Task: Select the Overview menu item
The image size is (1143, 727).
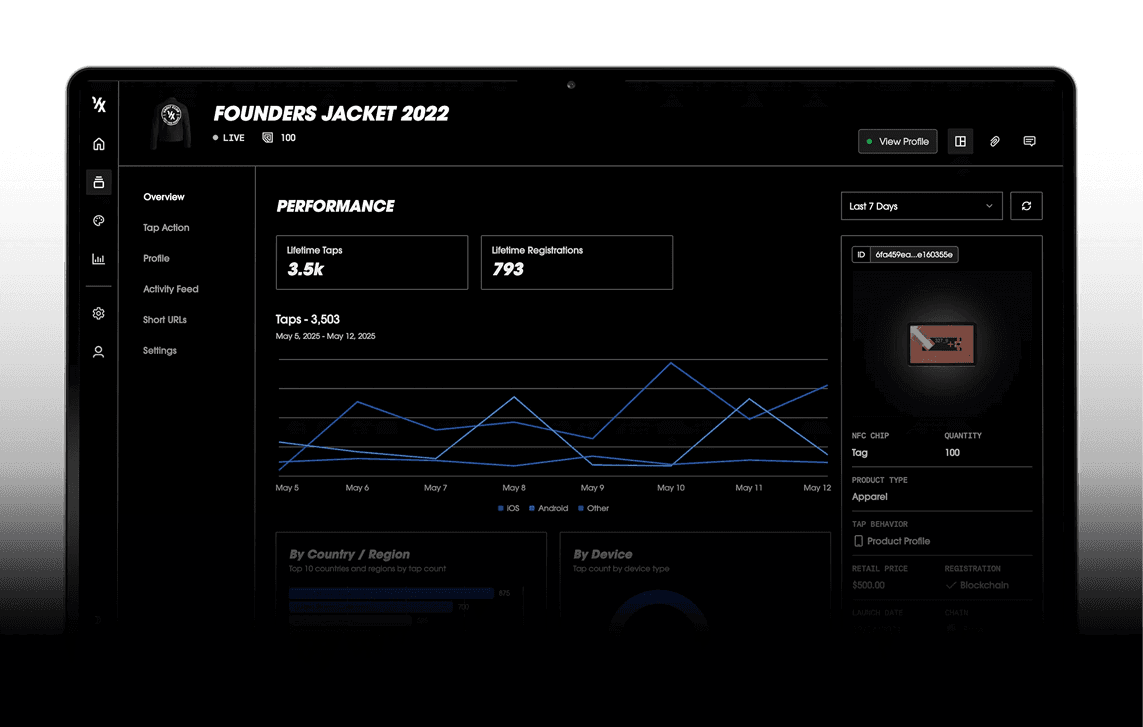Action: 164,197
